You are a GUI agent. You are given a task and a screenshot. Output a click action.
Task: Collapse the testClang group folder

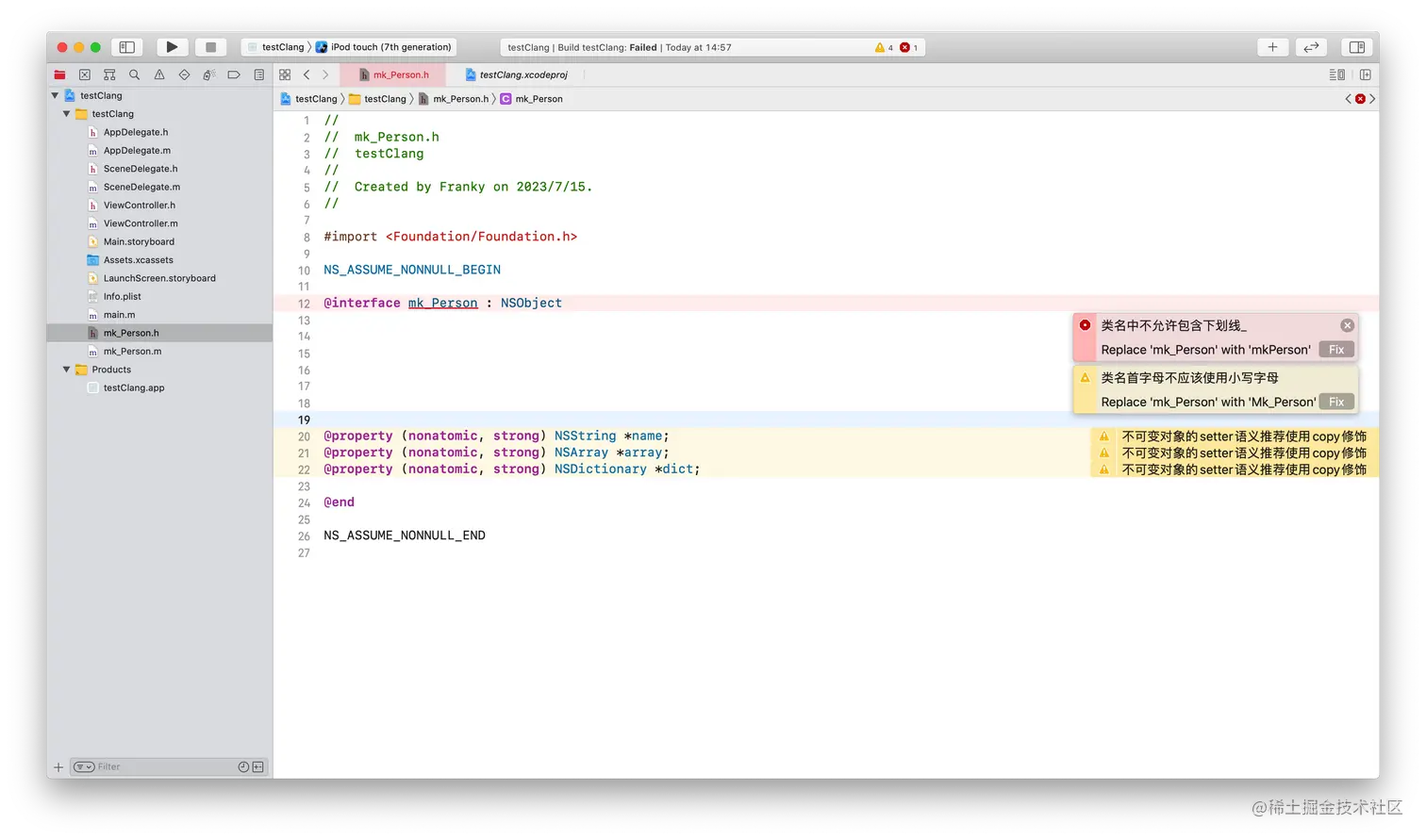click(x=66, y=114)
